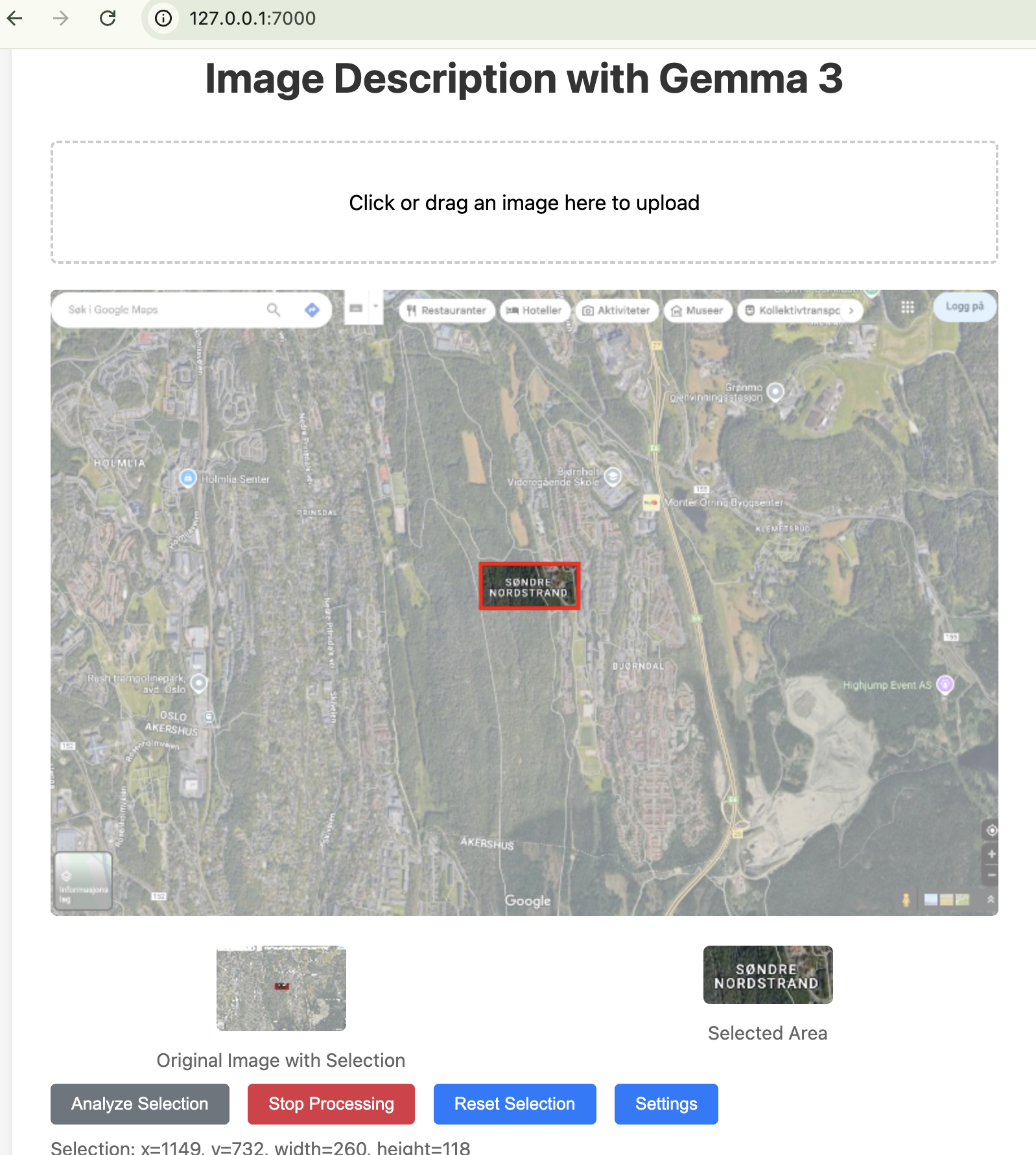Click the Holmlia Senter blue shopping marker
1036x1155 pixels.
(187, 478)
